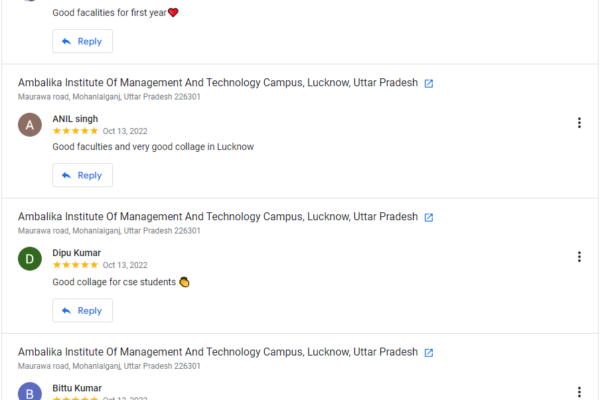This screenshot has height=400, width=600.
Task: Open Ambalika Institute title above ANIL singh's review
Action: point(217,83)
